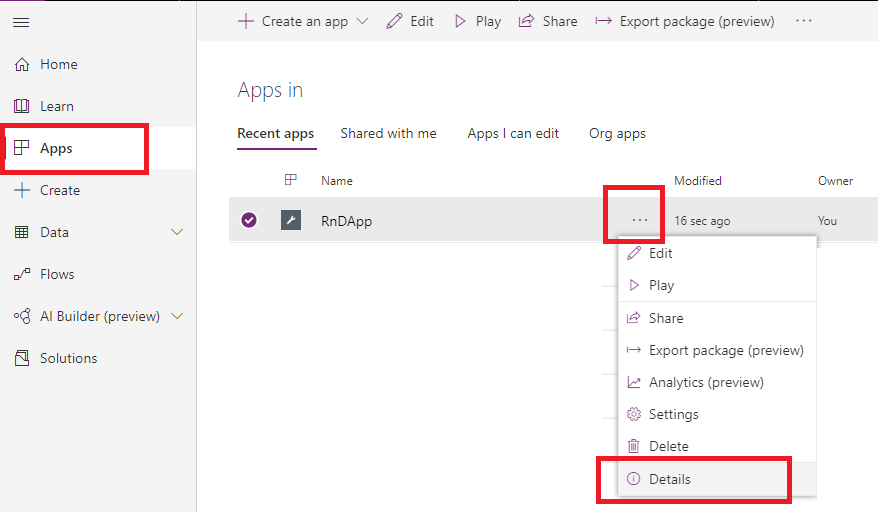Screen dimensions: 880x528
Task: Switch to the Shared with me tab
Action: coord(388,133)
